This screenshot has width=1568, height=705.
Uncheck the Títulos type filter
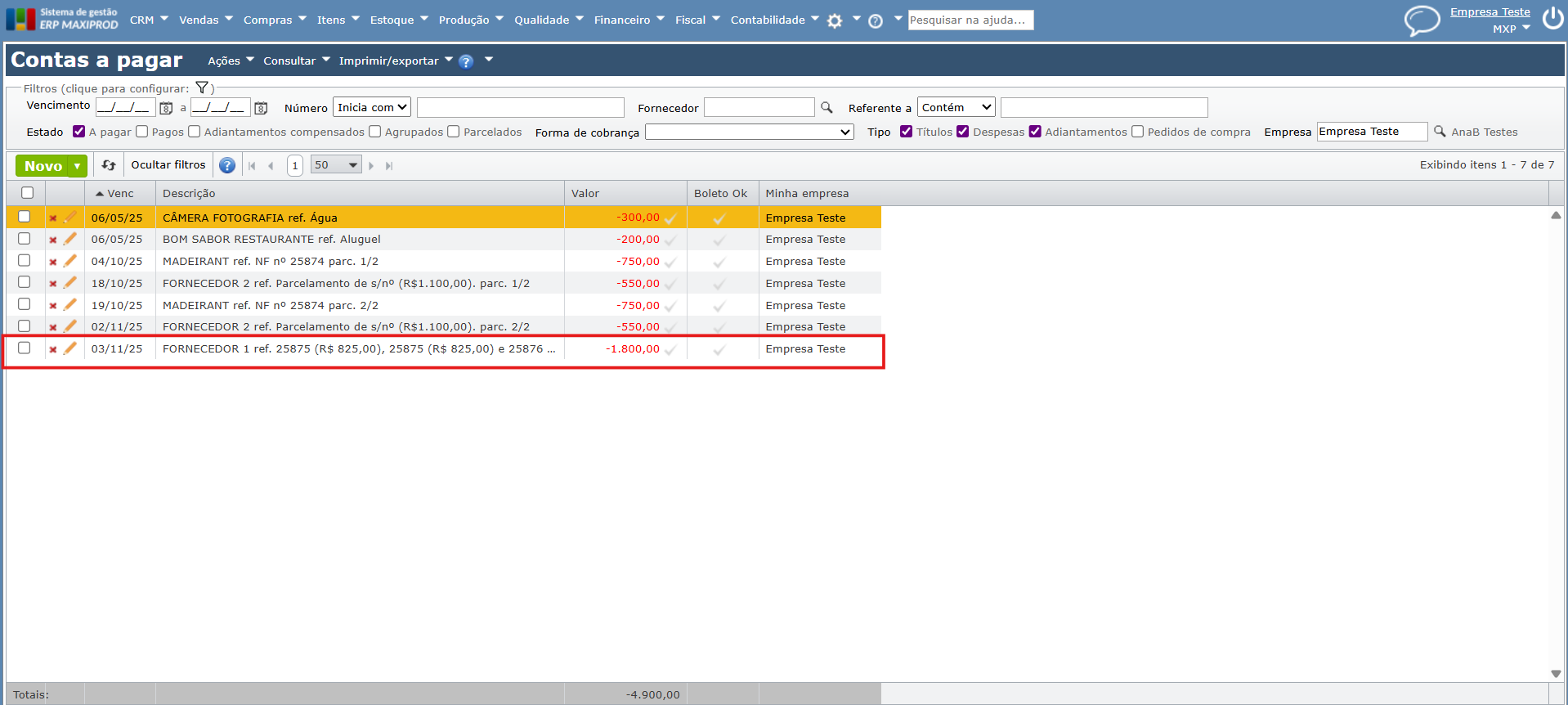[x=906, y=131]
